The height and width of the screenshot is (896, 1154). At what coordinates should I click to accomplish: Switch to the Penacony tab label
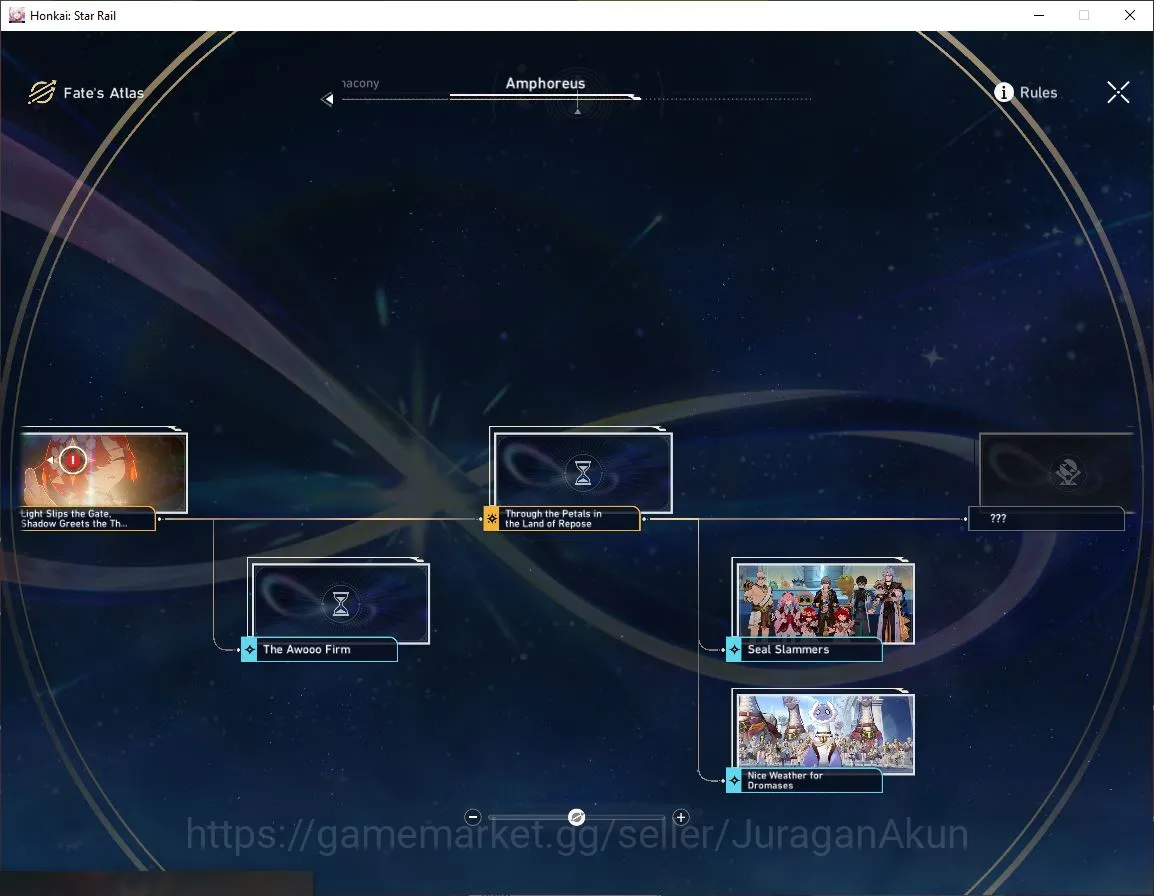361,83
